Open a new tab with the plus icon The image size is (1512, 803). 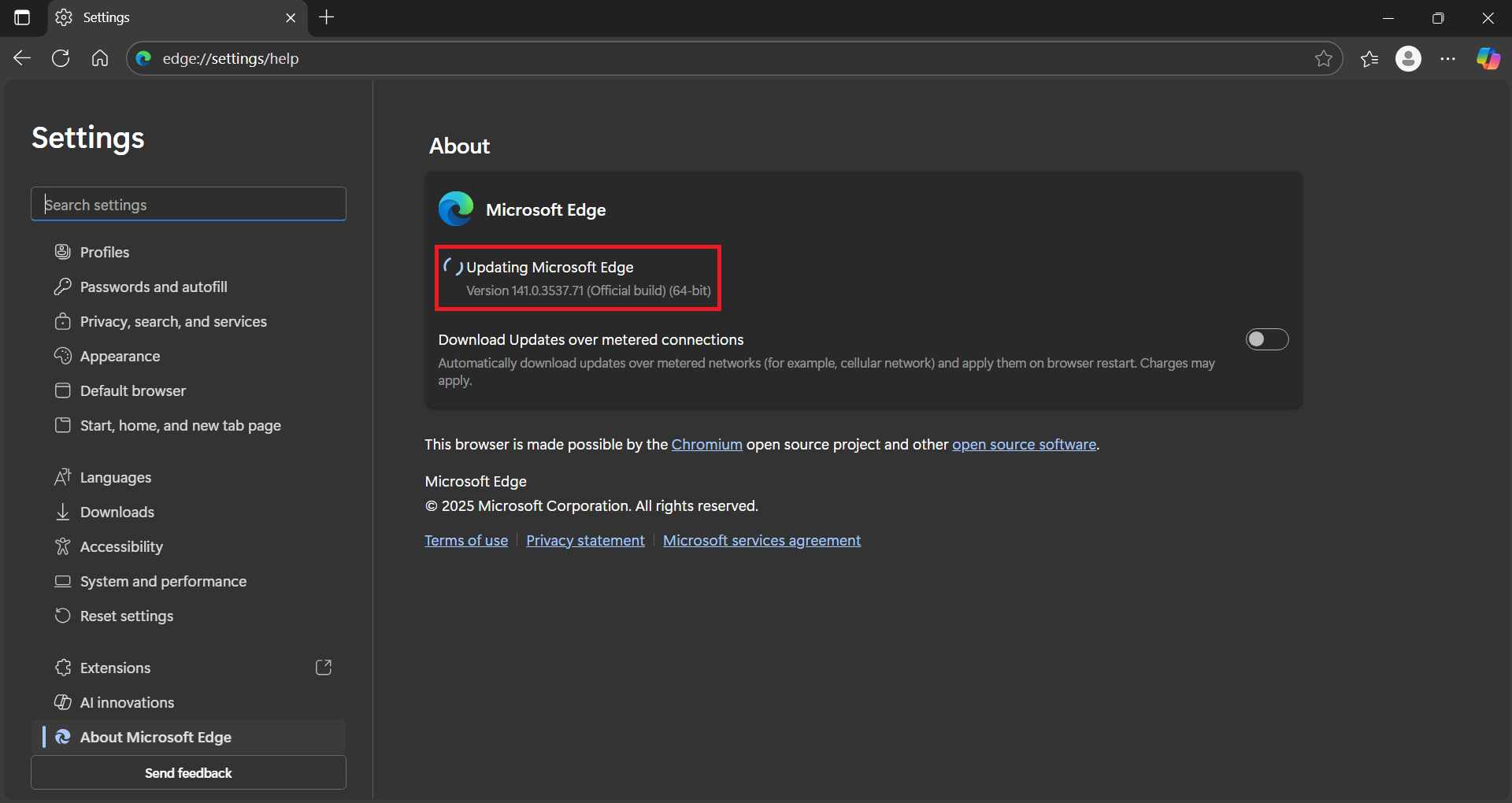[x=327, y=17]
